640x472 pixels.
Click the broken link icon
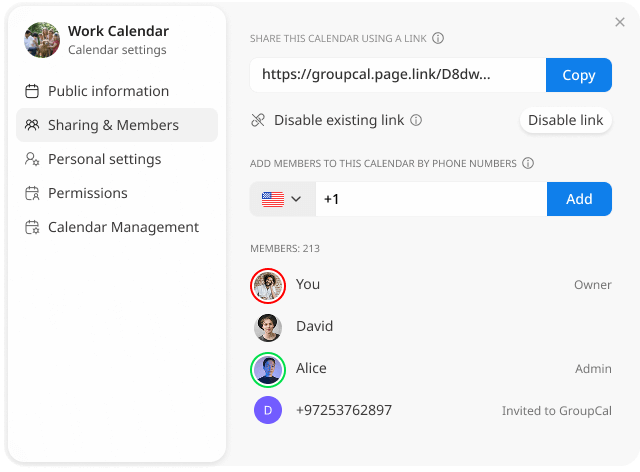tap(258, 120)
